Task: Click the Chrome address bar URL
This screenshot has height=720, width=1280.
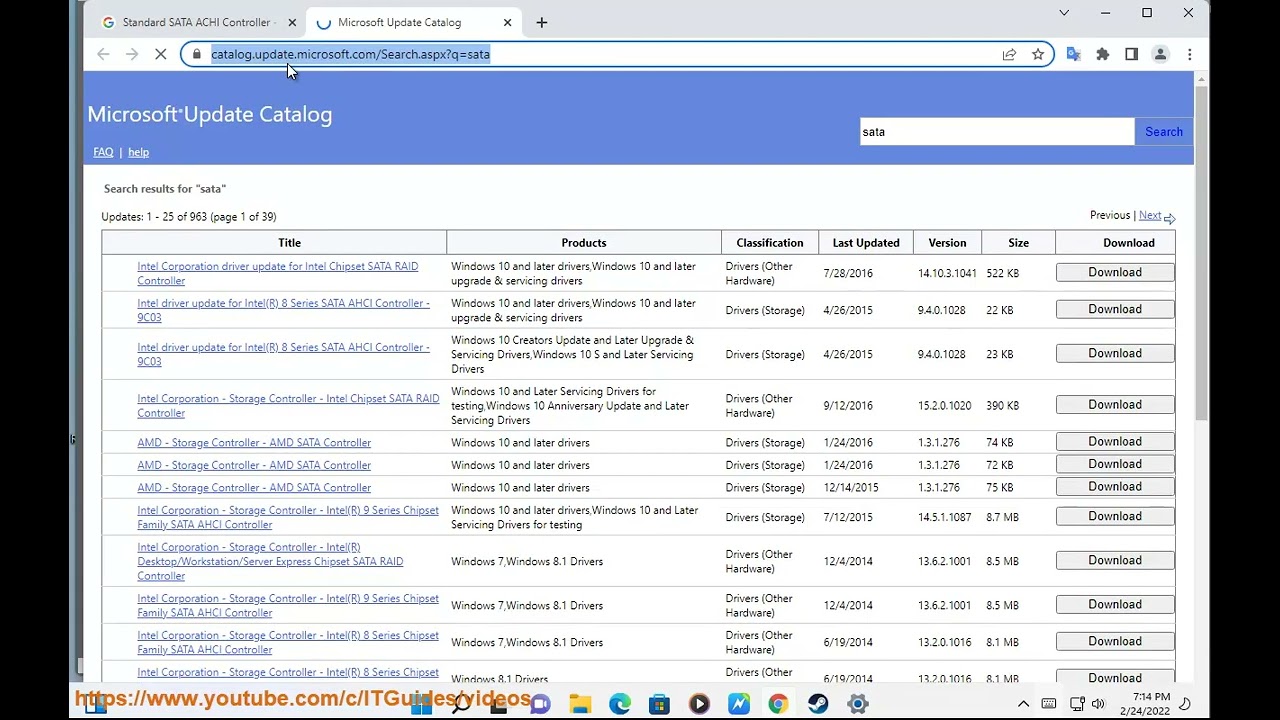Action: [x=350, y=54]
